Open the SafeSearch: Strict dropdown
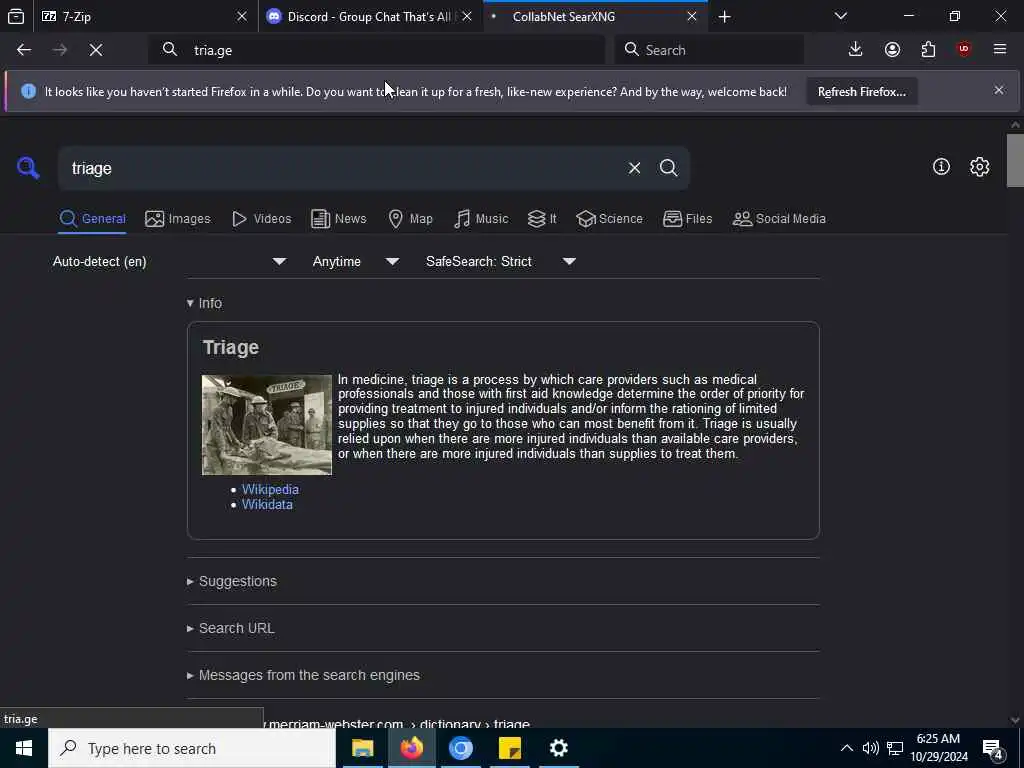The width and height of the screenshot is (1024, 768). click(x=501, y=261)
